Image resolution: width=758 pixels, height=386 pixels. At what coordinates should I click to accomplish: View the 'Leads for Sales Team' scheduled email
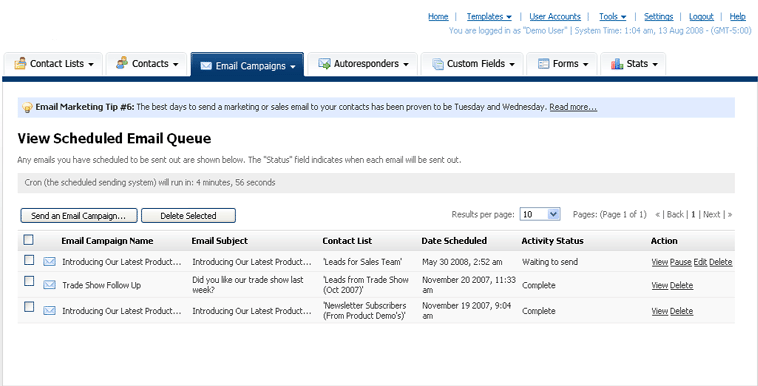click(659, 262)
